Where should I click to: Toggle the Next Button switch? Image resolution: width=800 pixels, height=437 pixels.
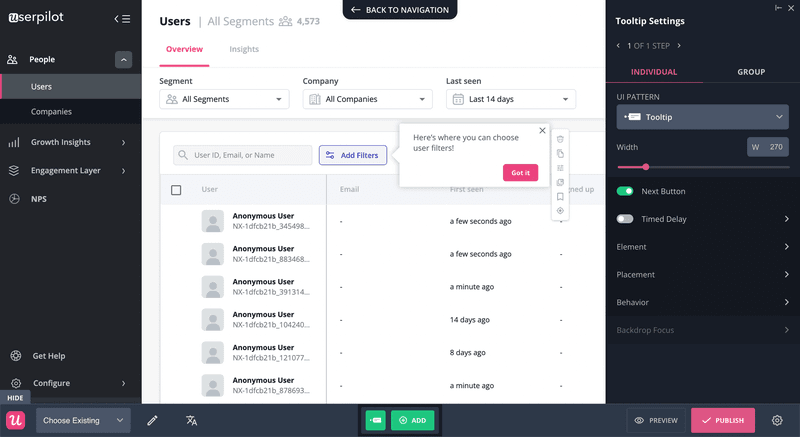click(x=625, y=191)
